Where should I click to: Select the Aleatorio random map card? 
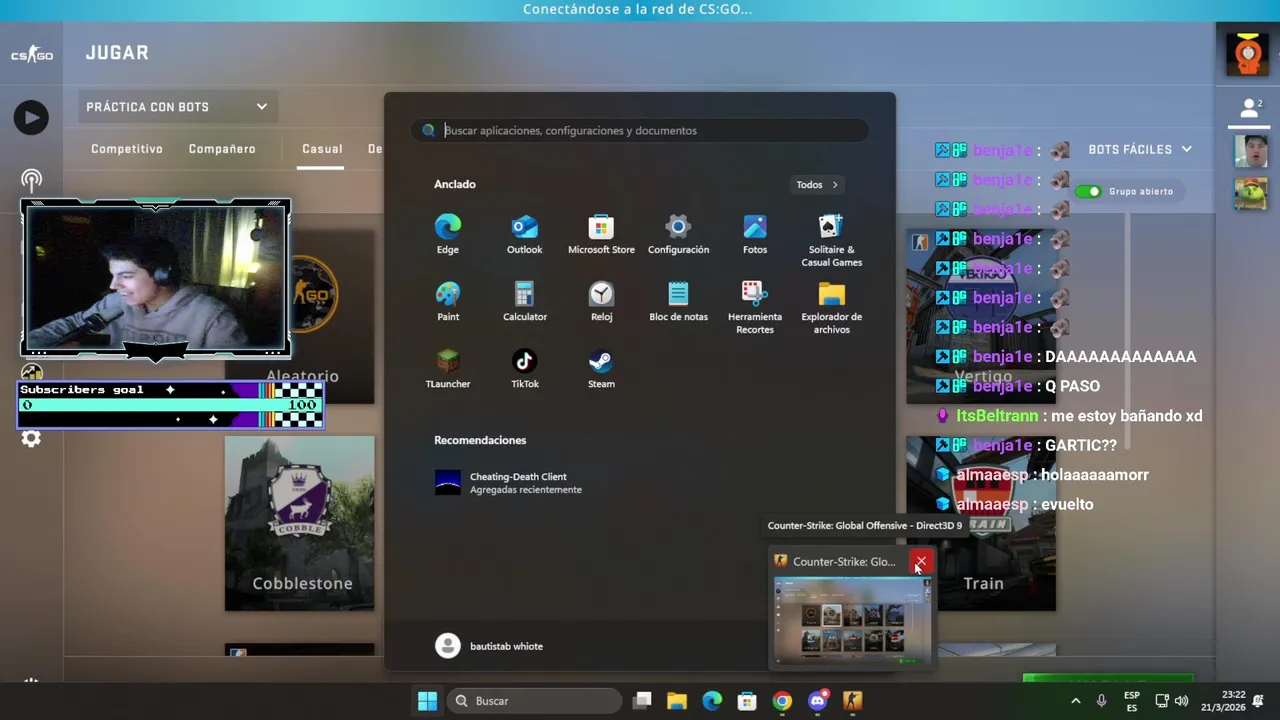point(300,316)
